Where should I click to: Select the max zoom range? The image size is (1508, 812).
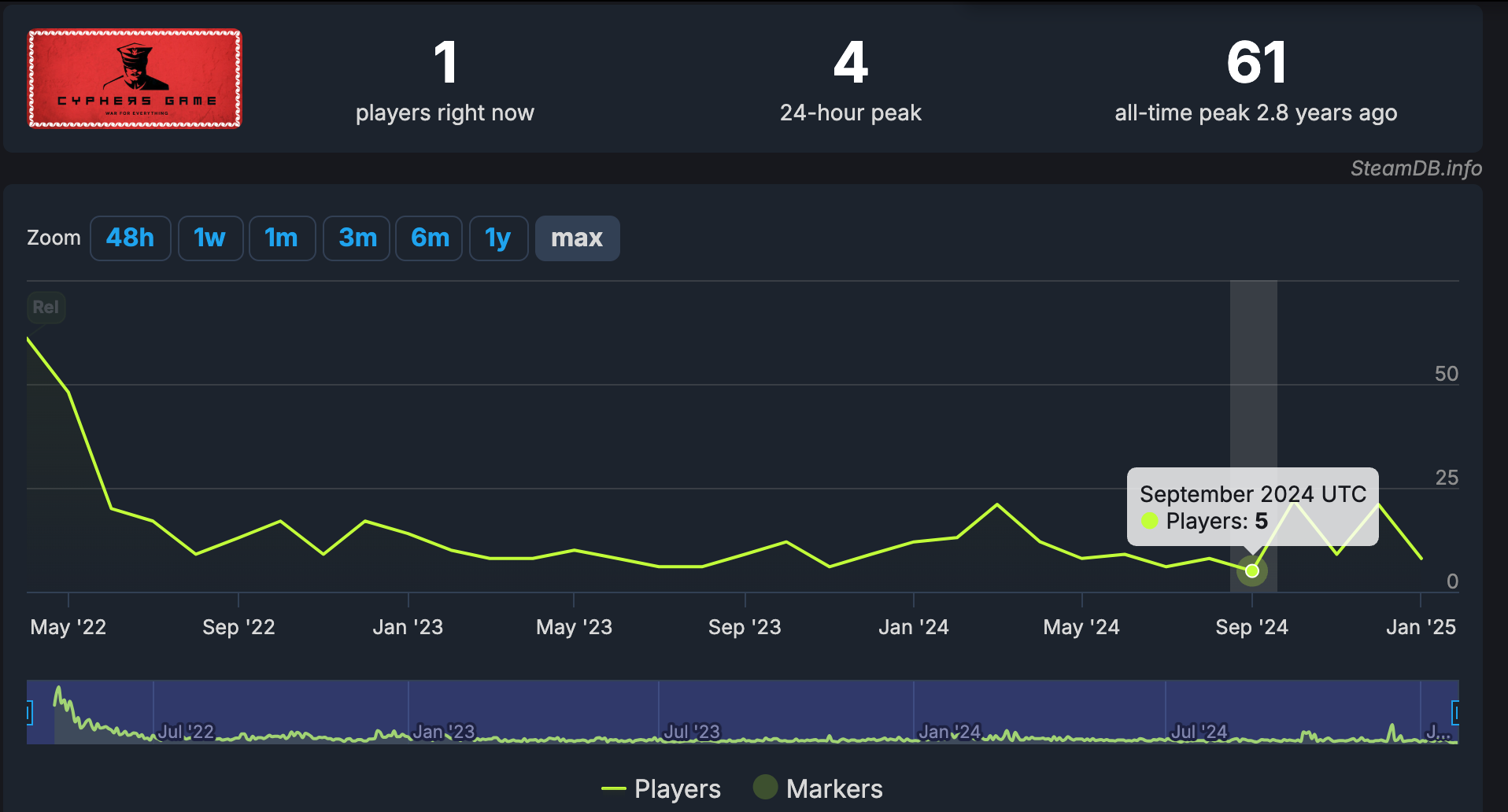point(577,238)
